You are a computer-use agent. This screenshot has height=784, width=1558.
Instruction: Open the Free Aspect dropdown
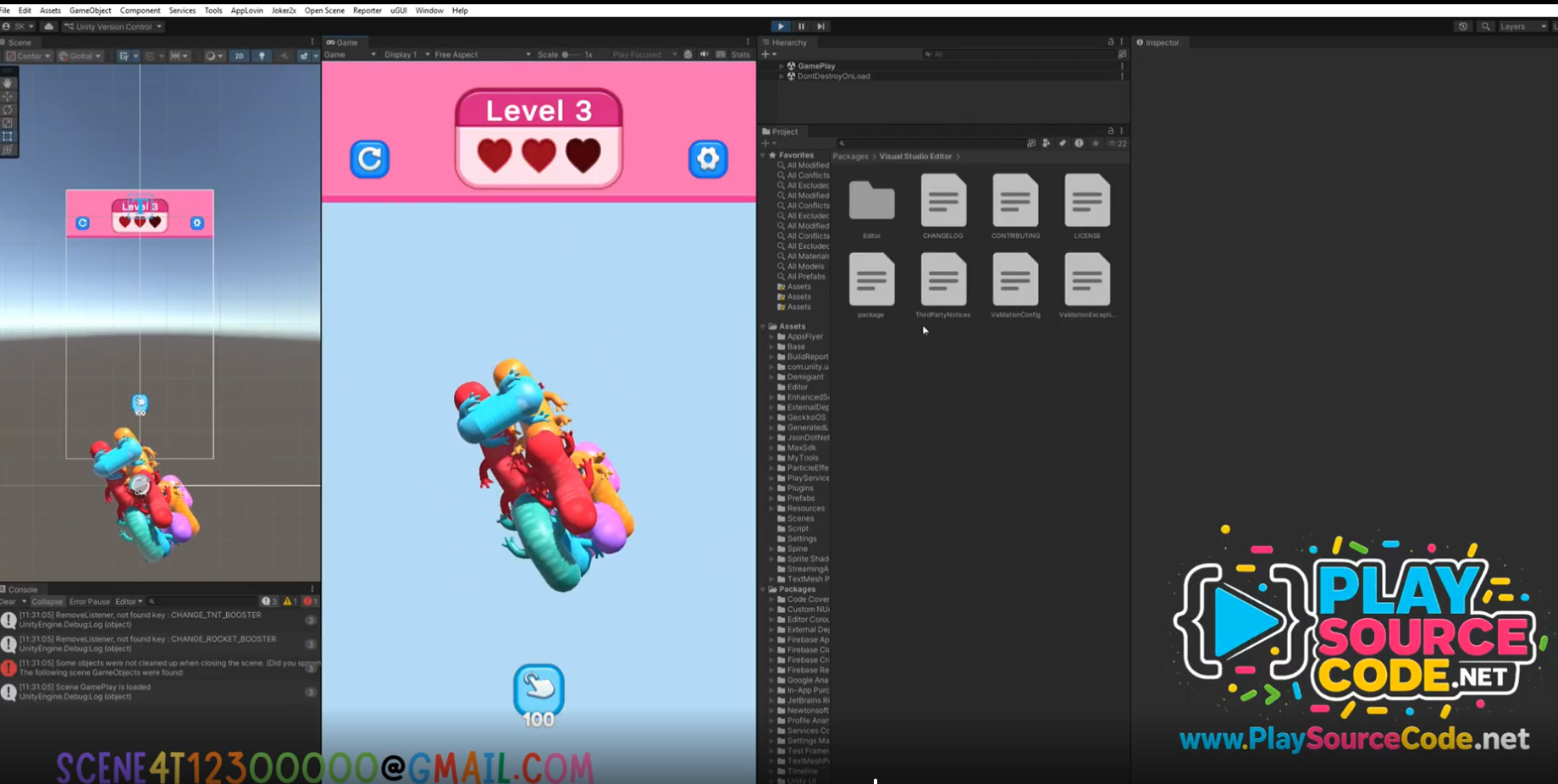coord(483,54)
